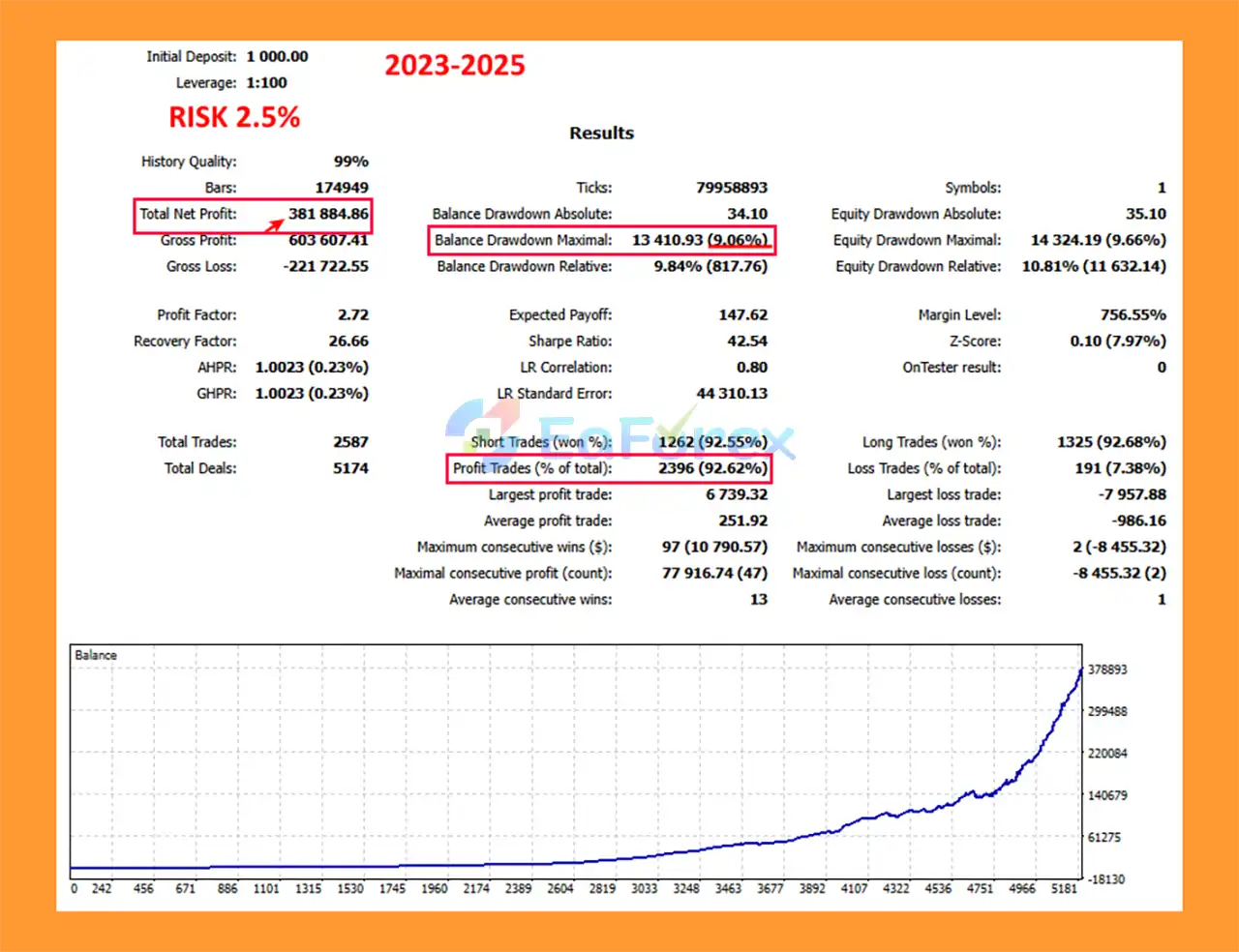This screenshot has width=1239, height=952.
Task: Click Sharpe Ratio value 42.54
Action: [x=747, y=341]
